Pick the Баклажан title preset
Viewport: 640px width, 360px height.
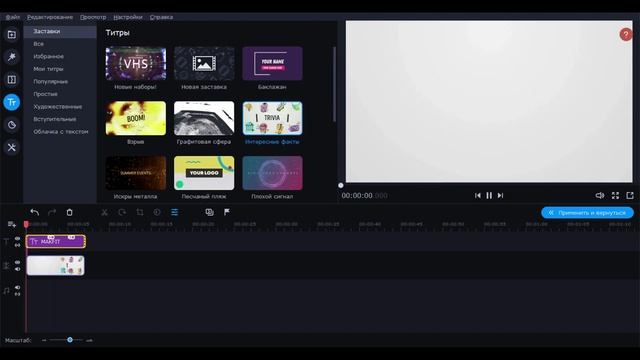click(x=272, y=63)
